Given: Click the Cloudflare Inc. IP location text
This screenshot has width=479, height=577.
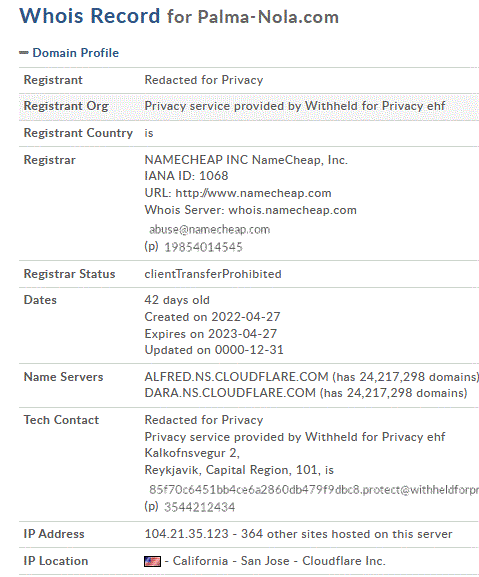Looking at the screenshot, I should tap(344, 561).
